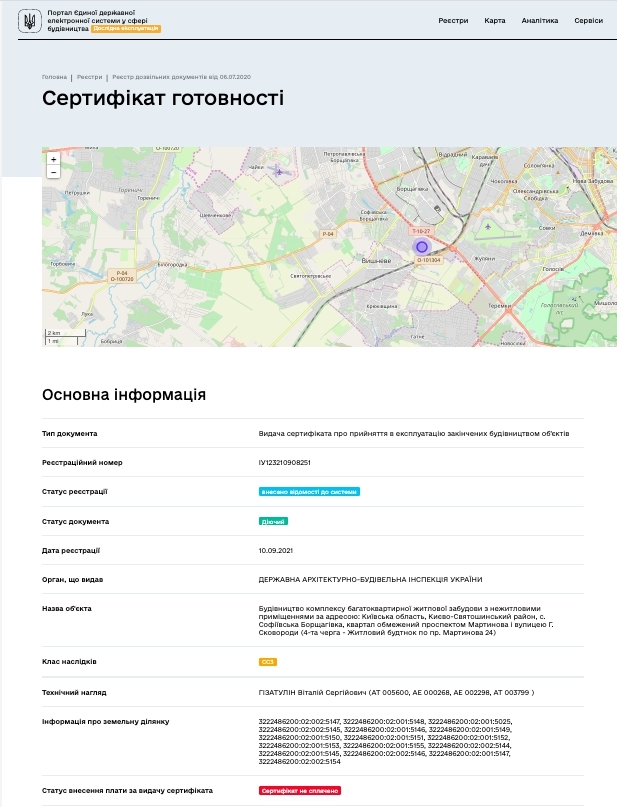This screenshot has width=617, height=807.
Task: Select issuing authority ДЕРЖАВНА АРХІТЕКТУРНО-БУДІВЕЛЬНА ІНСПЕКЦІЯ УКРАЇНИ
Action: [x=370, y=580]
